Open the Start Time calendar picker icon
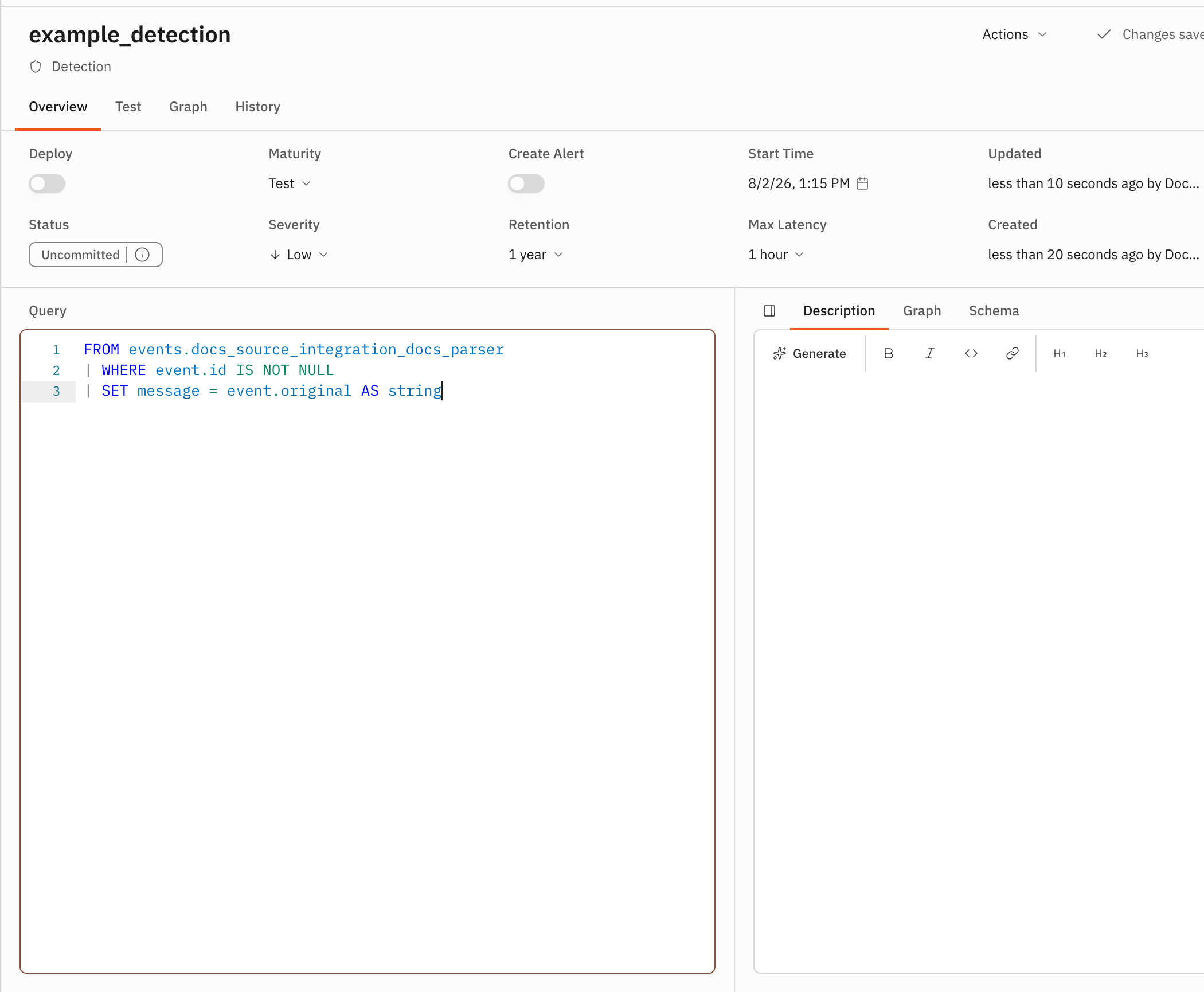The height and width of the screenshot is (992, 1204). coord(862,183)
